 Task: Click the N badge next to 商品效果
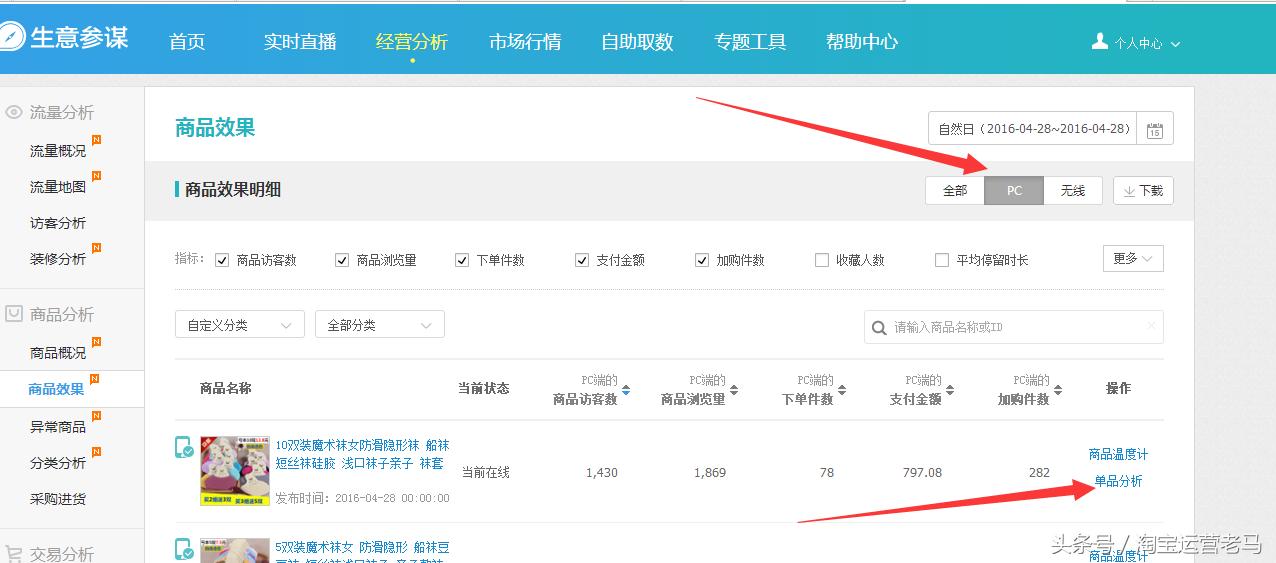click(94, 379)
